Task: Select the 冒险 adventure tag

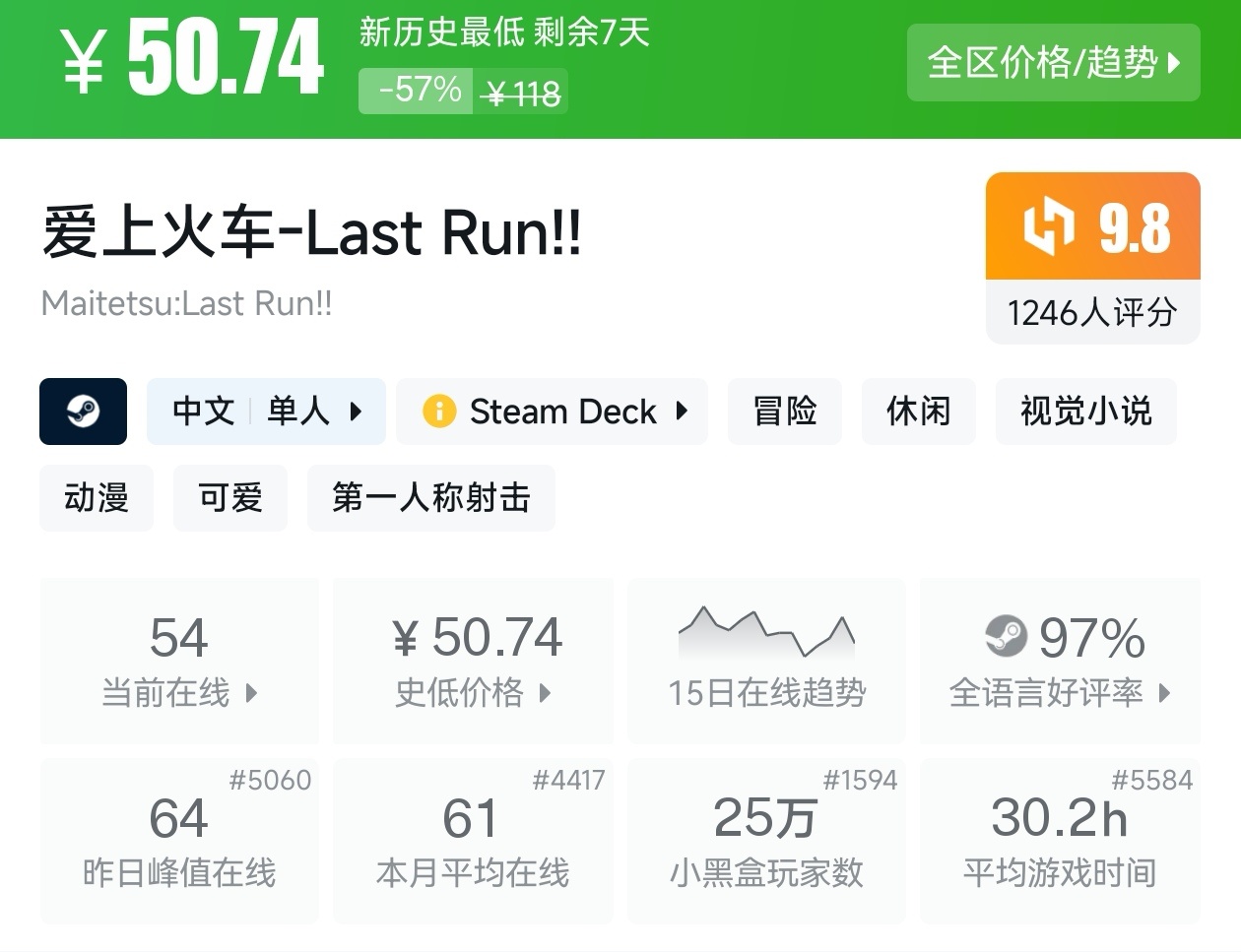Action: point(784,412)
